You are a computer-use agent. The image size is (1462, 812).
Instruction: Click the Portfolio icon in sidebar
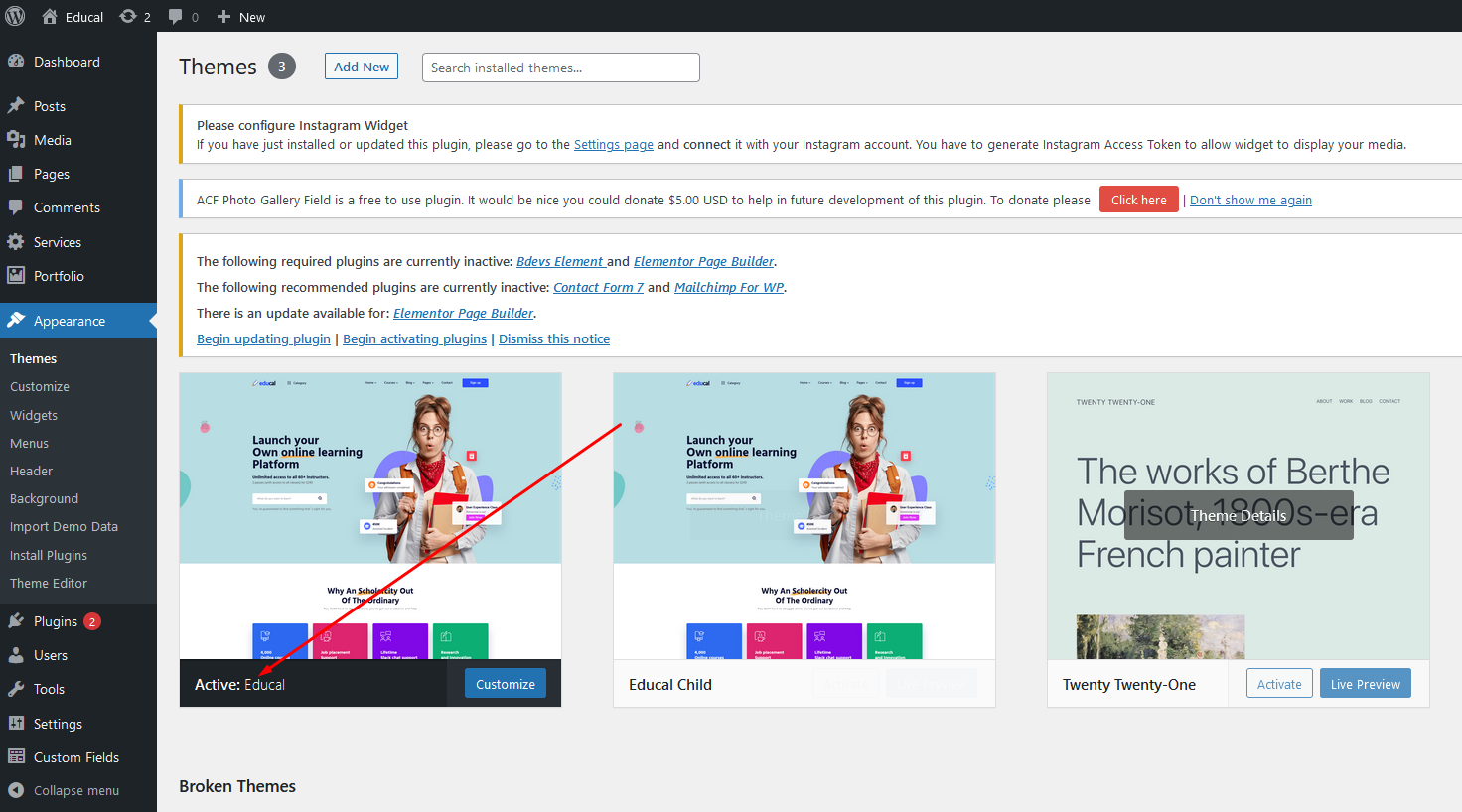point(16,275)
